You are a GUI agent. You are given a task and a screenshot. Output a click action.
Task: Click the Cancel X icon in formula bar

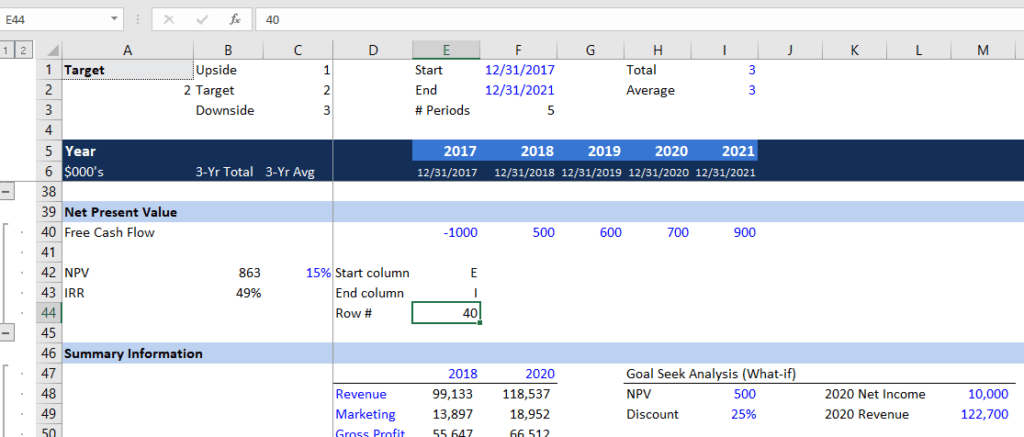[x=168, y=19]
